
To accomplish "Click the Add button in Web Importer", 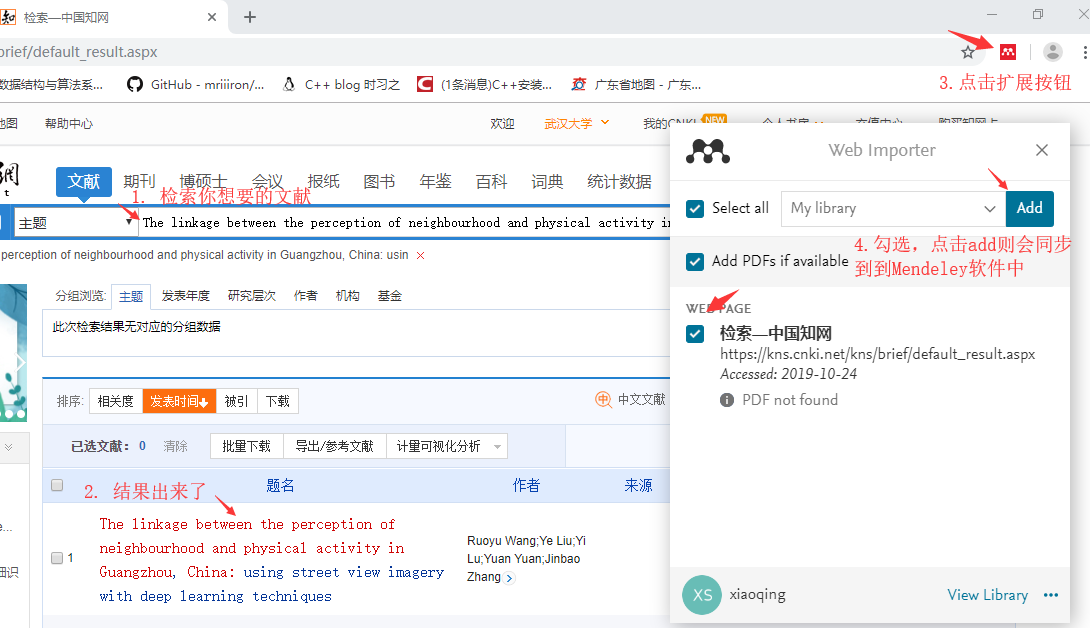I will click(1029, 208).
